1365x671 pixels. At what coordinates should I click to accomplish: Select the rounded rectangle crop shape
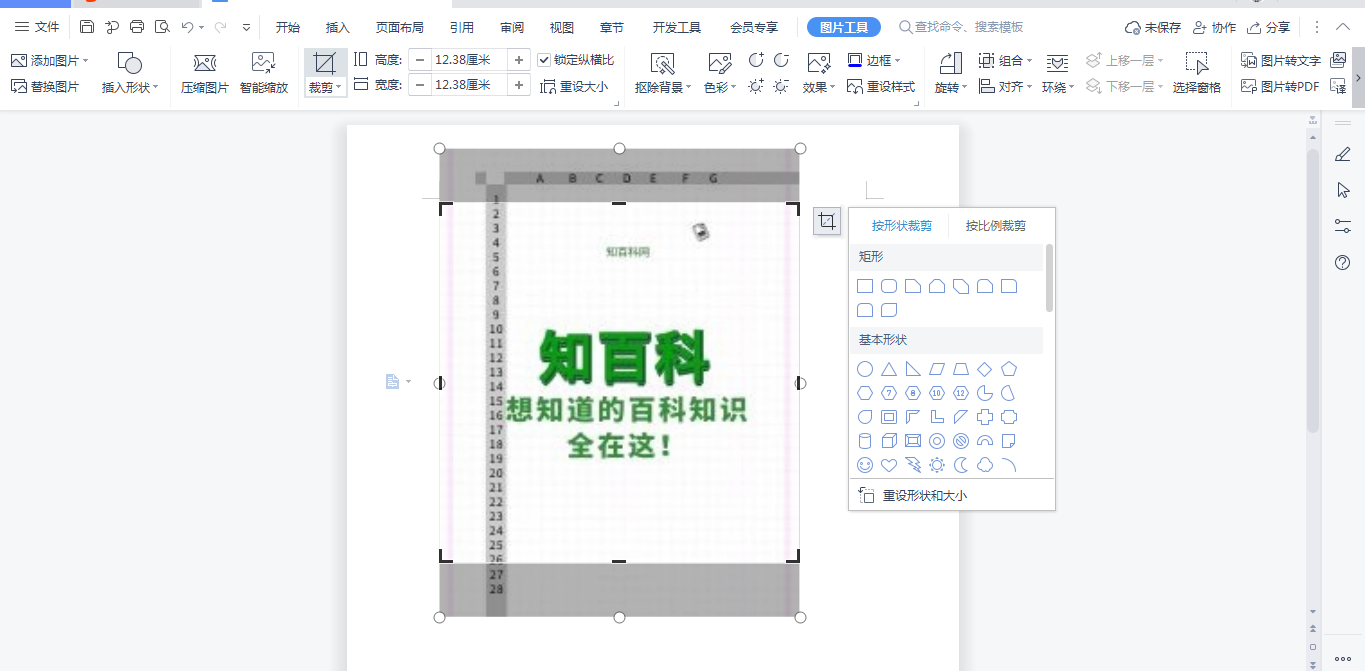888,286
